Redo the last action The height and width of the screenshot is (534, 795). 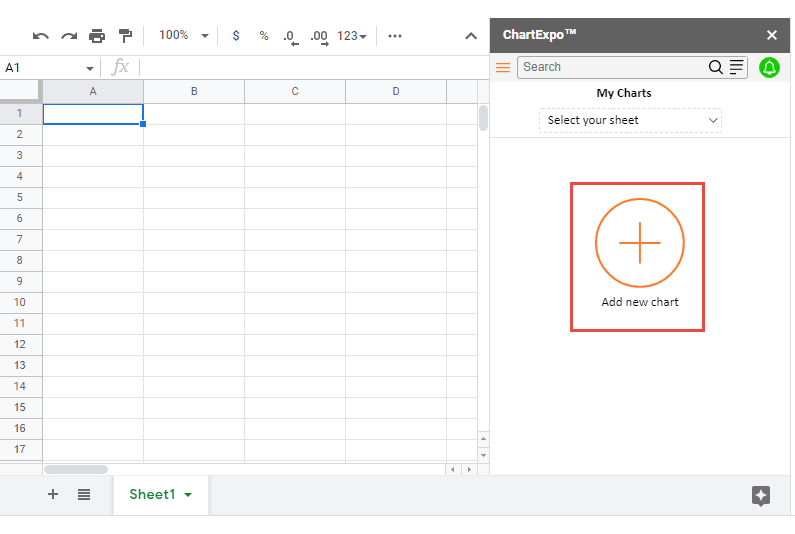pos(69,36)
